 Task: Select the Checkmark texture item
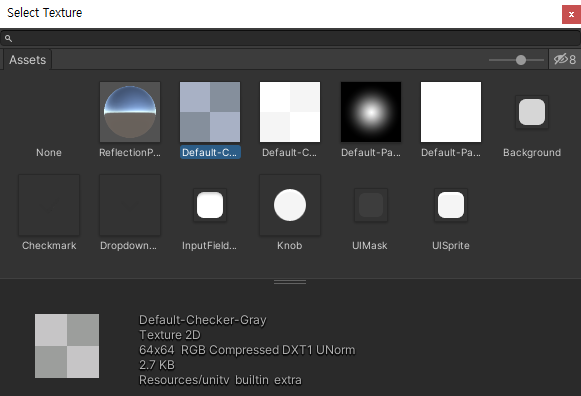(49, 205)
